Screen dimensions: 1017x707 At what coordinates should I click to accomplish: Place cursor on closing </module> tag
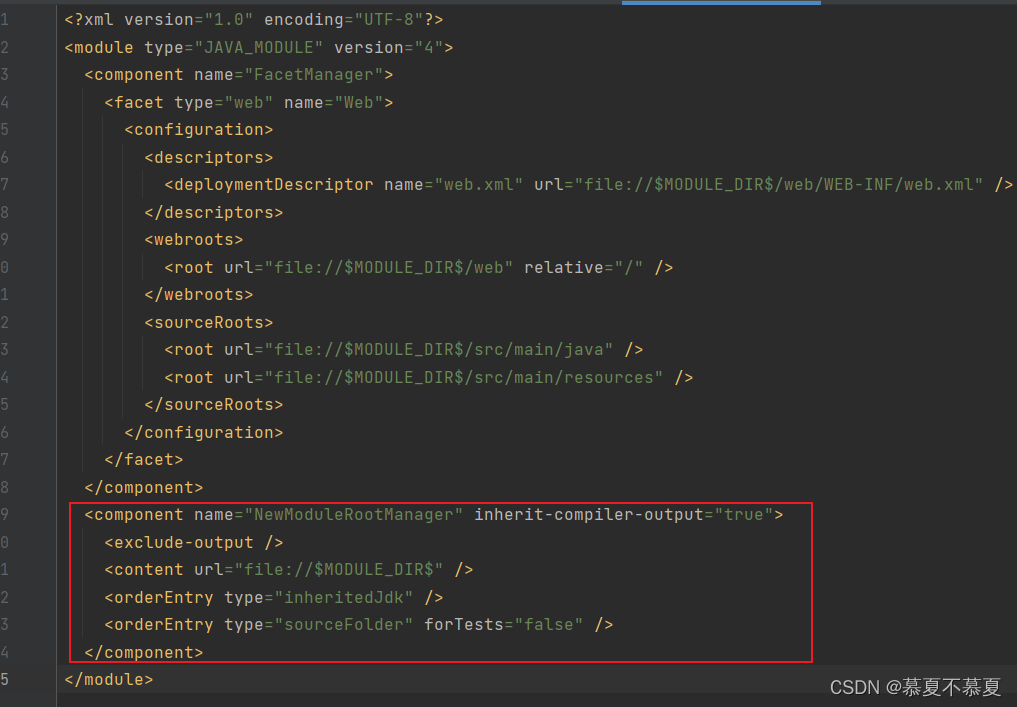(x=109, y=680)
